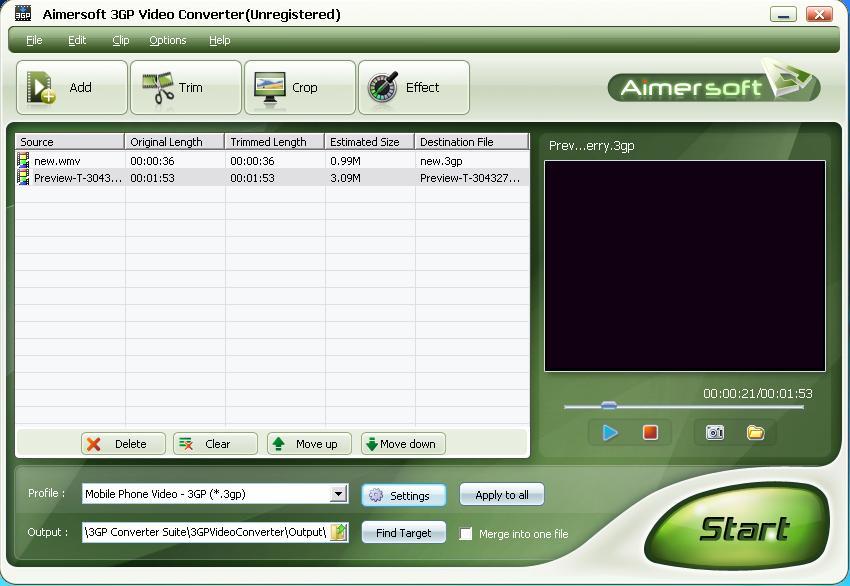Click Apply to all profiles
The width and height of the screenshot is (850, 586).
501,493
